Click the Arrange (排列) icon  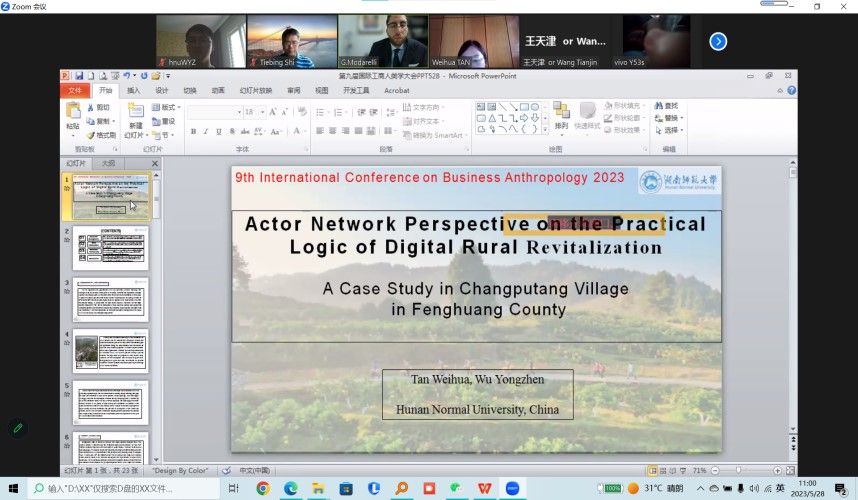(561, 113)
